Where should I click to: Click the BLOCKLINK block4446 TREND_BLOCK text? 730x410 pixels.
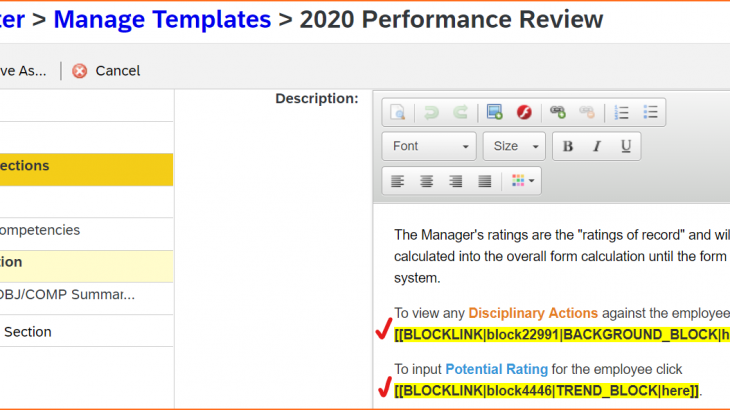tap(546, 390)
